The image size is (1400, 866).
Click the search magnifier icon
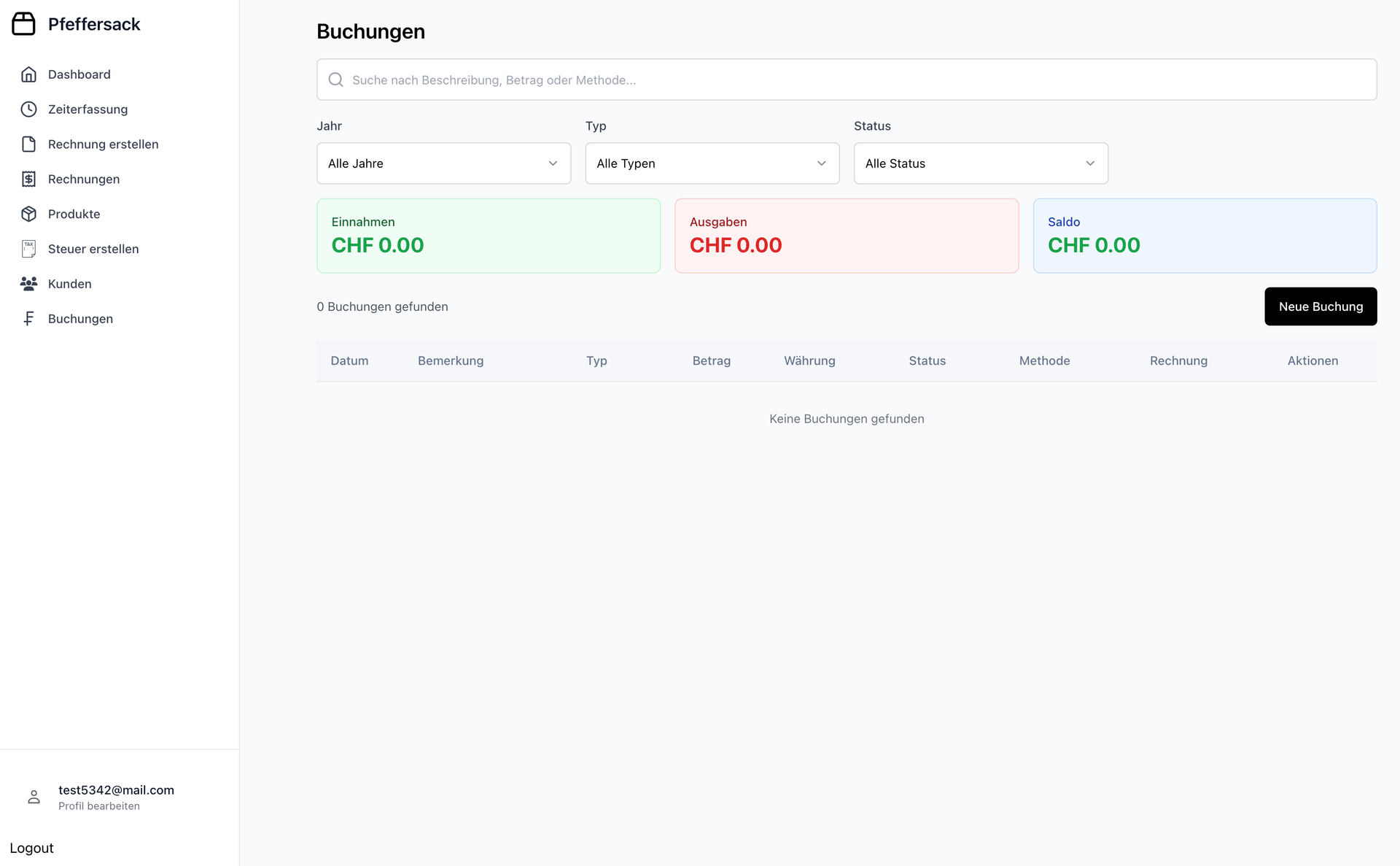point(335,80)
